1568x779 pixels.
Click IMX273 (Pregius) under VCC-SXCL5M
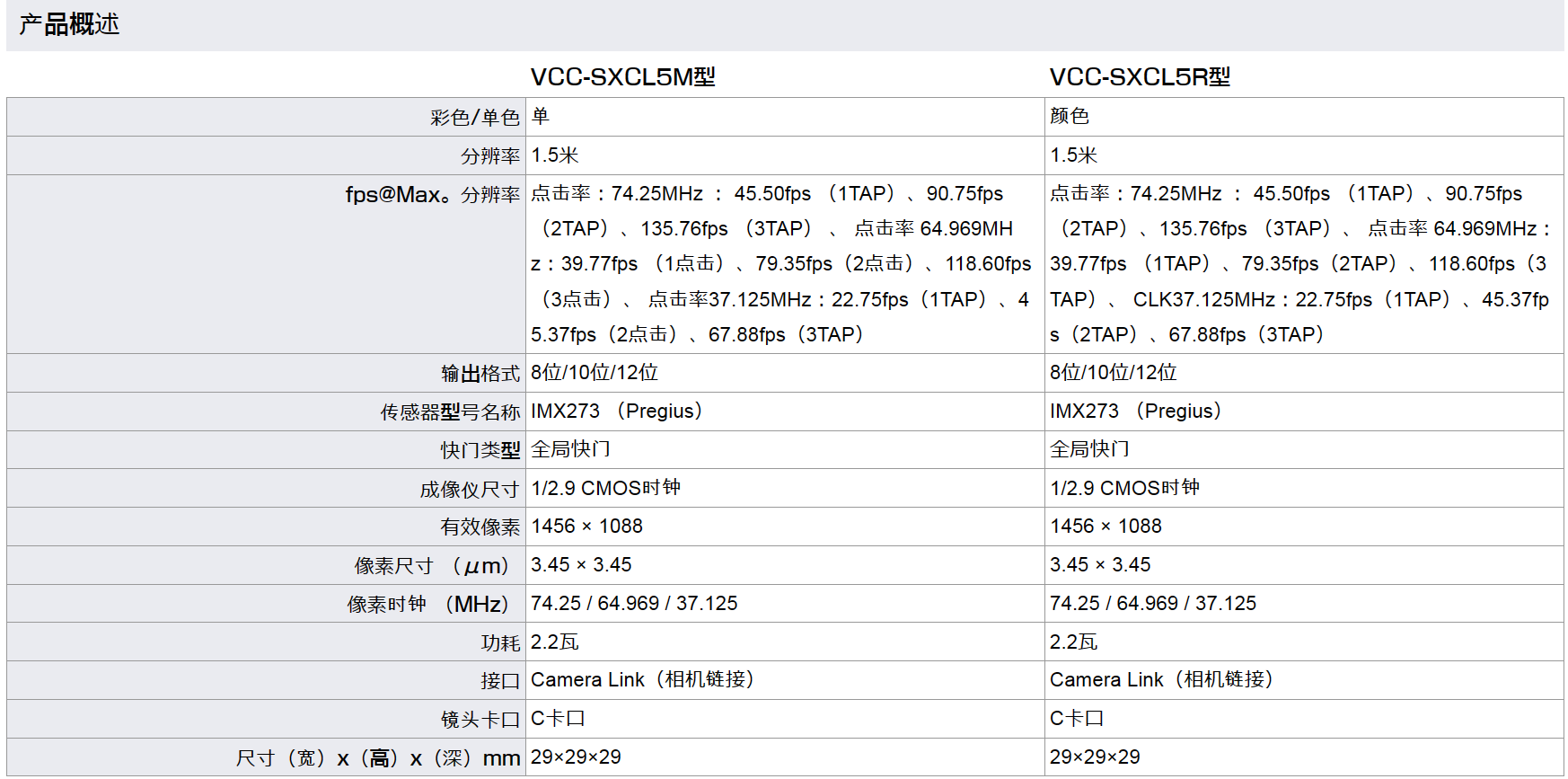coord(617,412)
